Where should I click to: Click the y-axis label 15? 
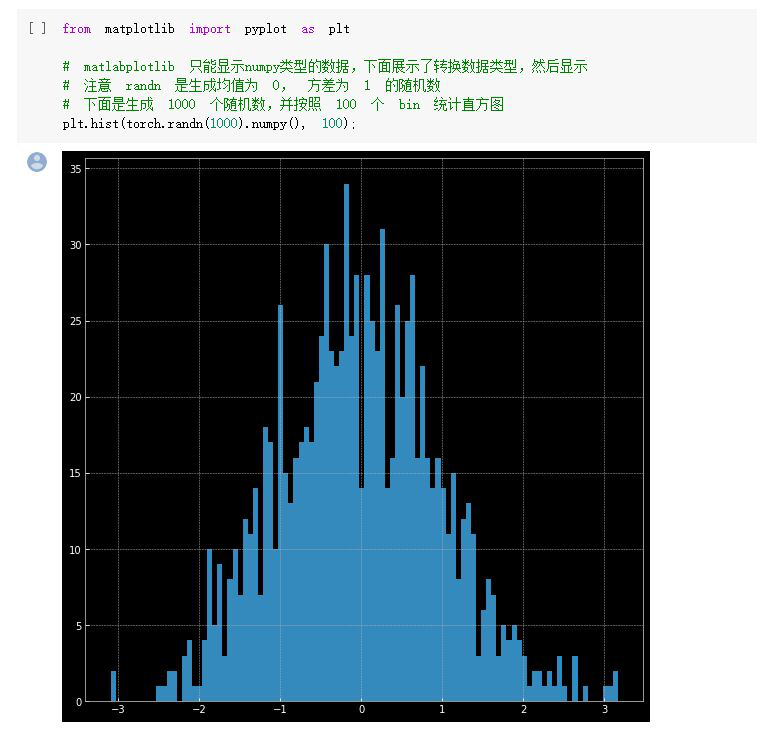pos(76,473)
